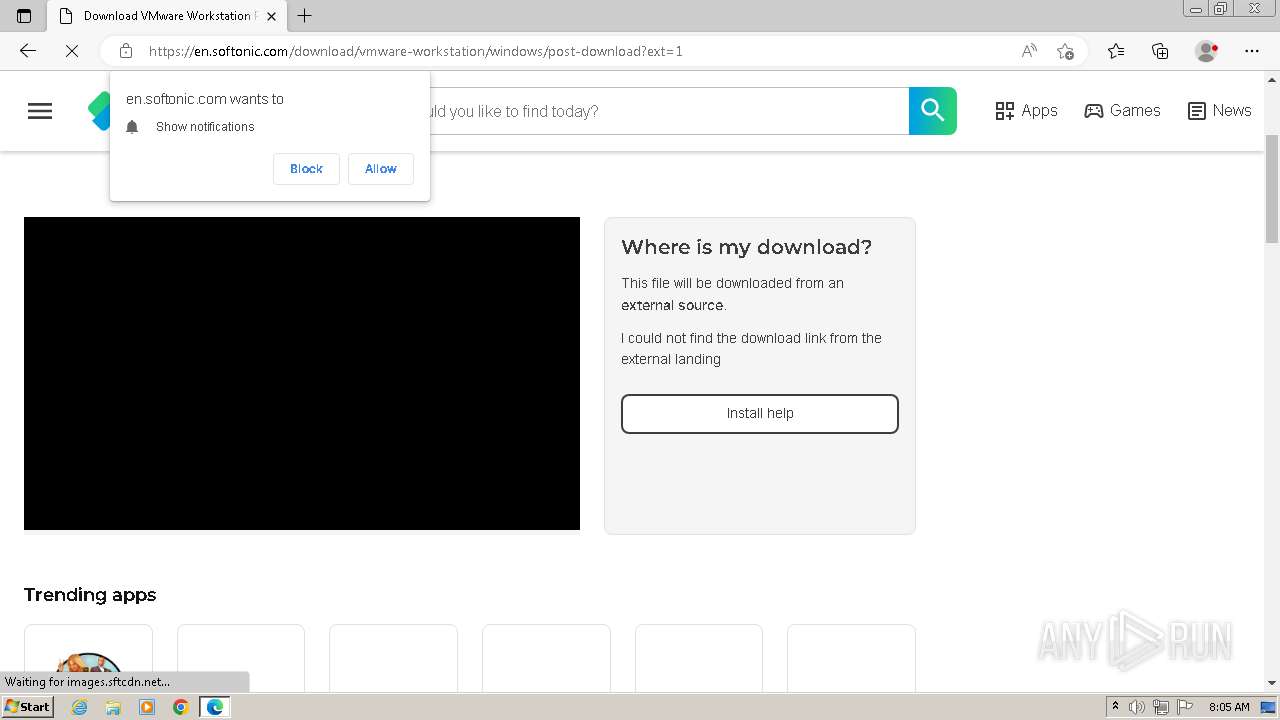
Task: Click the Install help button
Action: (x=760, y=414)
